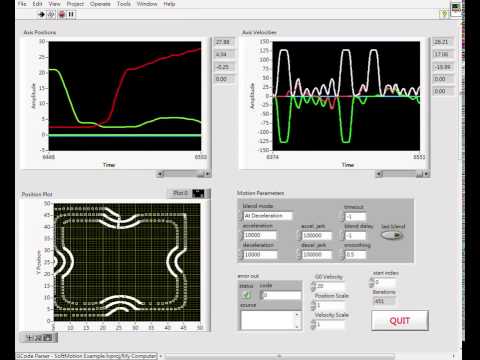Click the project path label at bottom left
480x360 pixels.
tap(86, 356)
